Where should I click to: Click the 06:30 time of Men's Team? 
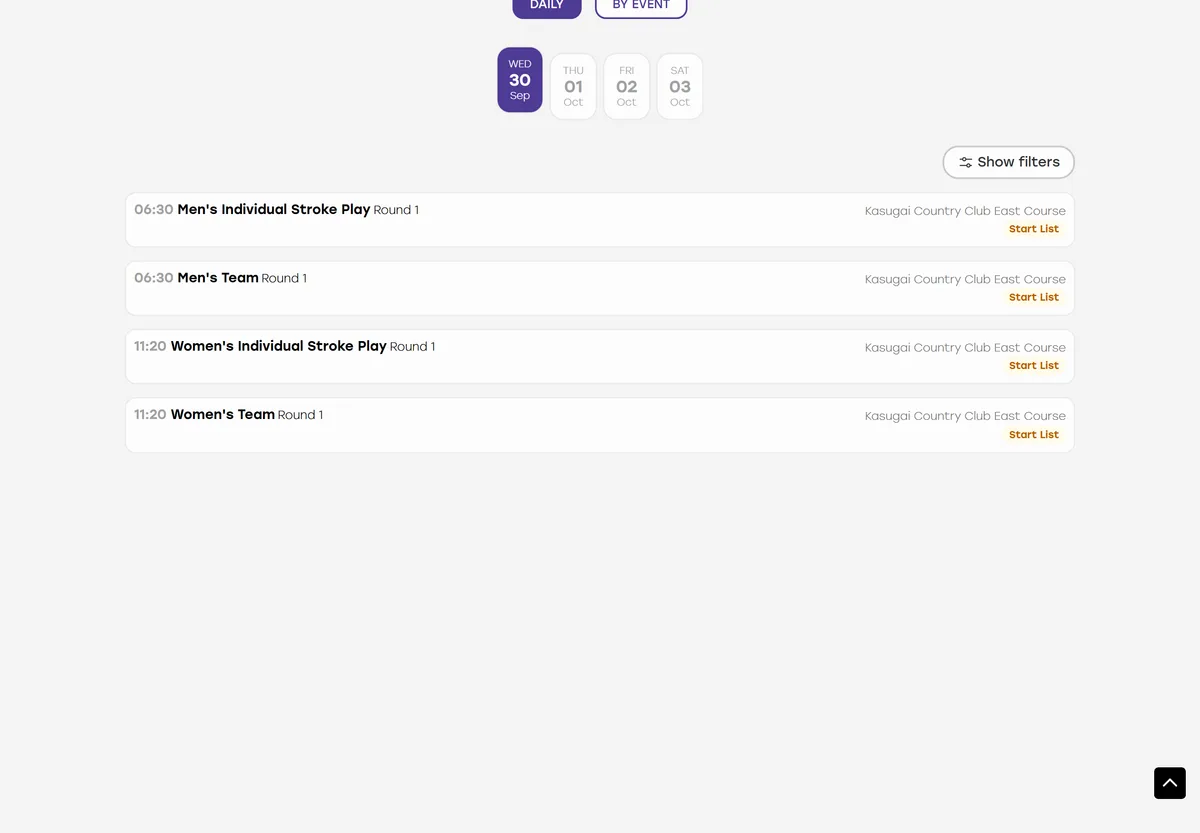[x=154, y=278]
